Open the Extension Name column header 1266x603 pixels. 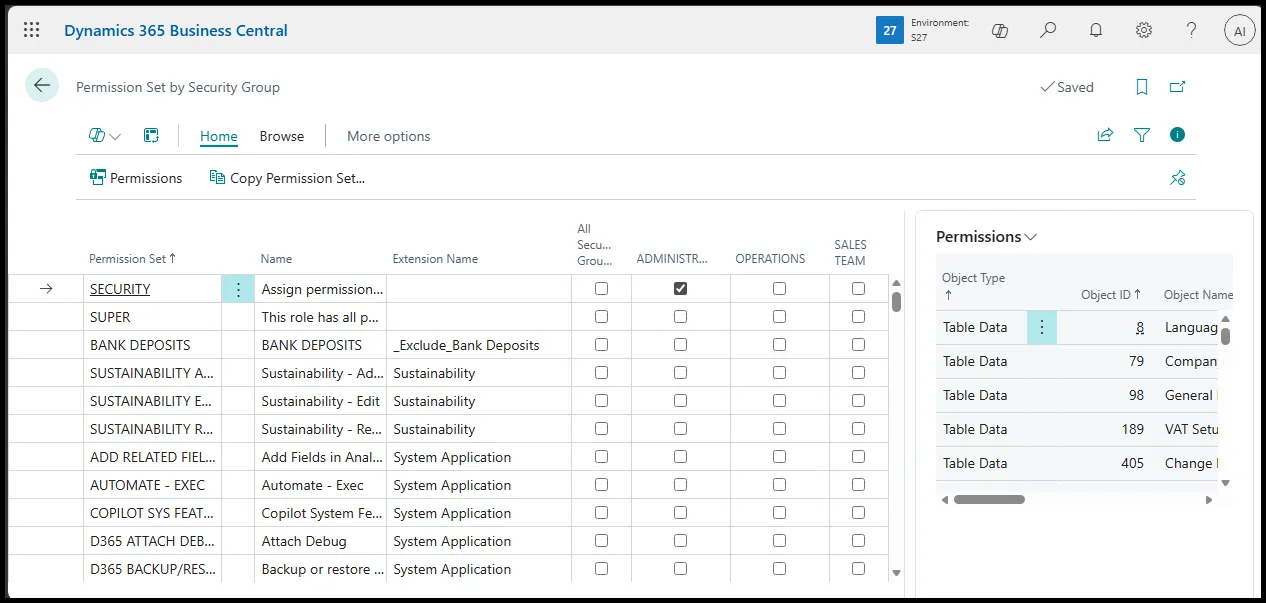coord(435,258)
